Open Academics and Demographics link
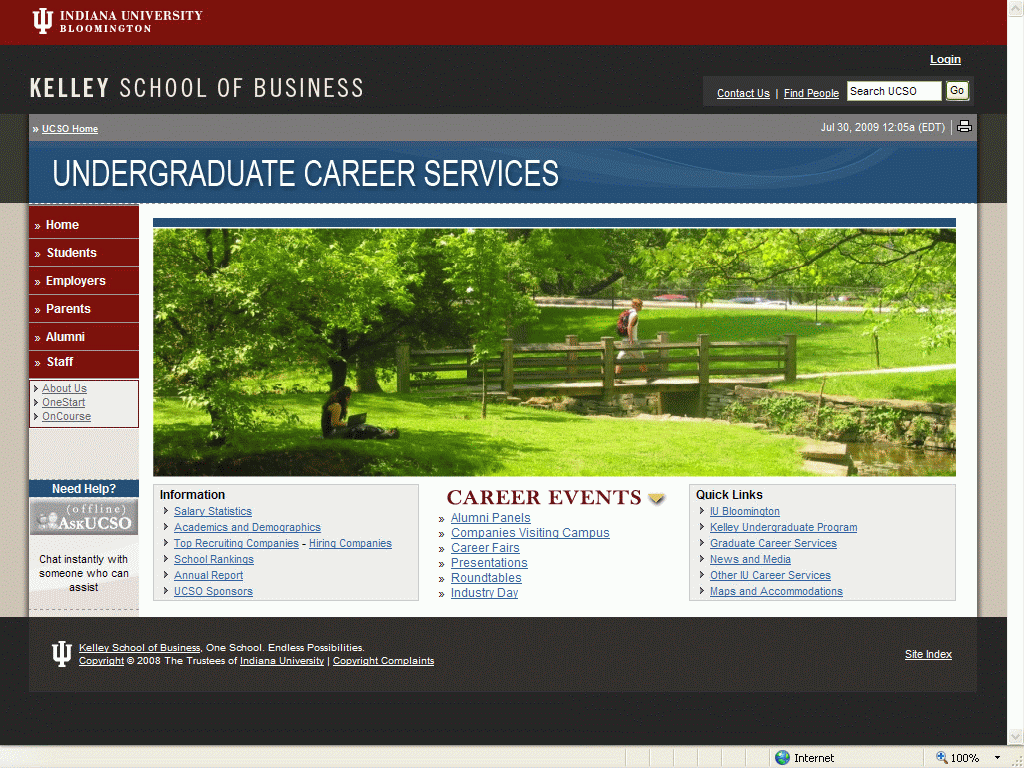1024x768 pixels. pos(247,527)
